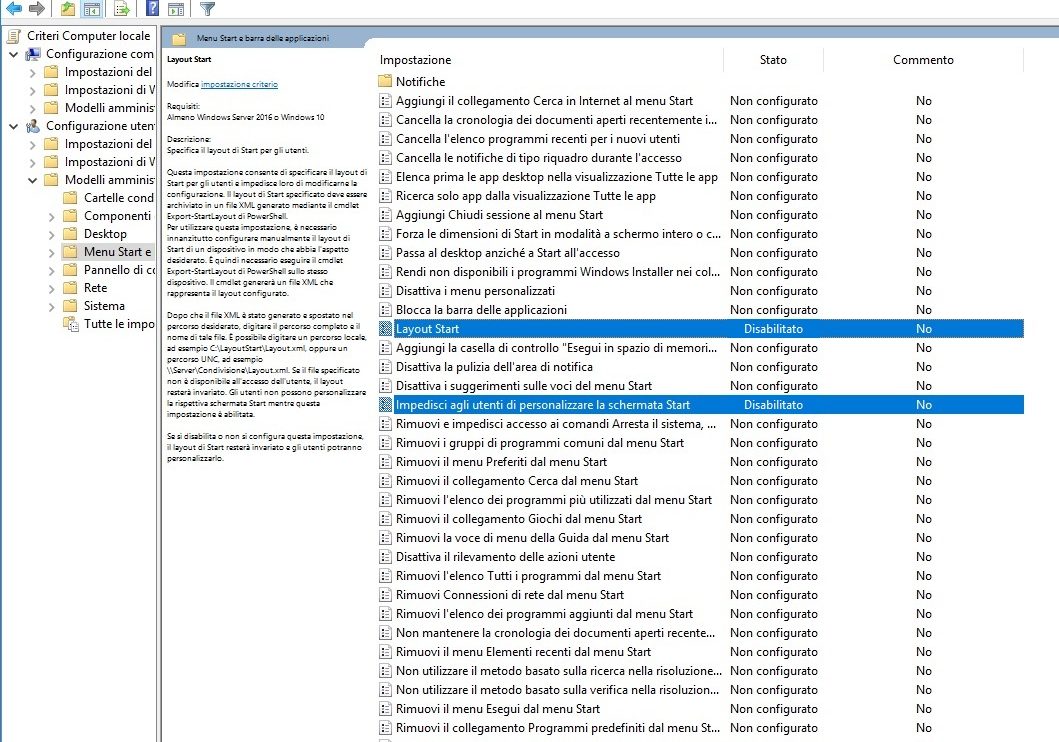
Task: Open the Help question mark icon
Action: click(151, 9)
